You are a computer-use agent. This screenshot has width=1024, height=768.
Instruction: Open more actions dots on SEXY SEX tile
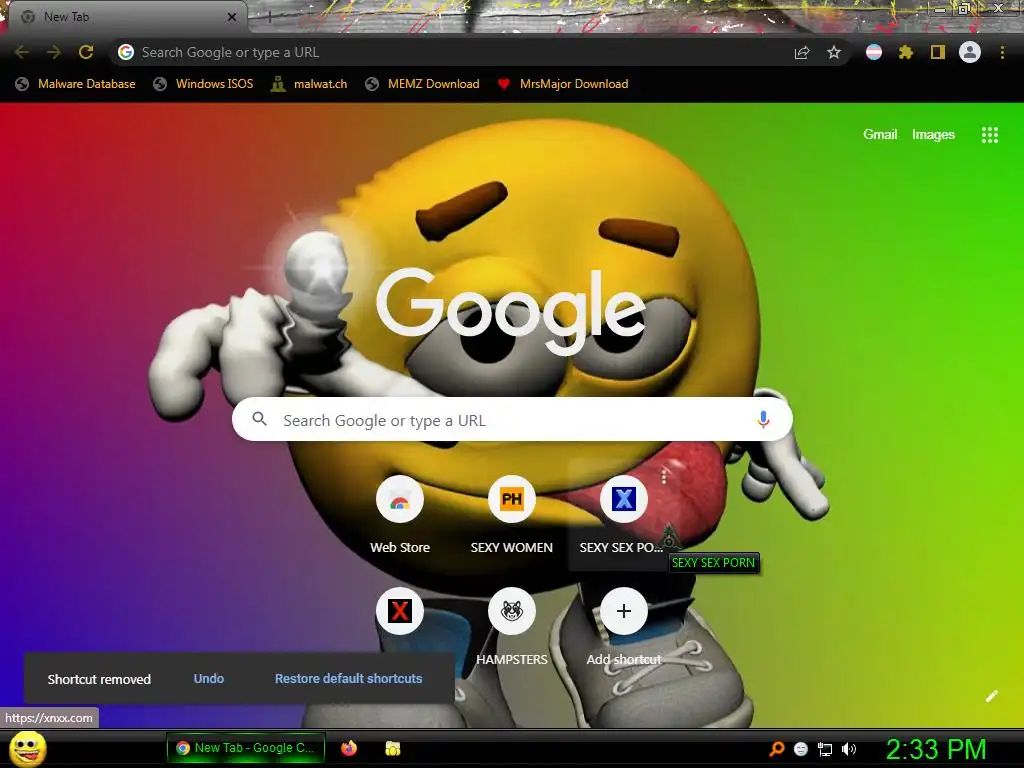pos(664,476)
